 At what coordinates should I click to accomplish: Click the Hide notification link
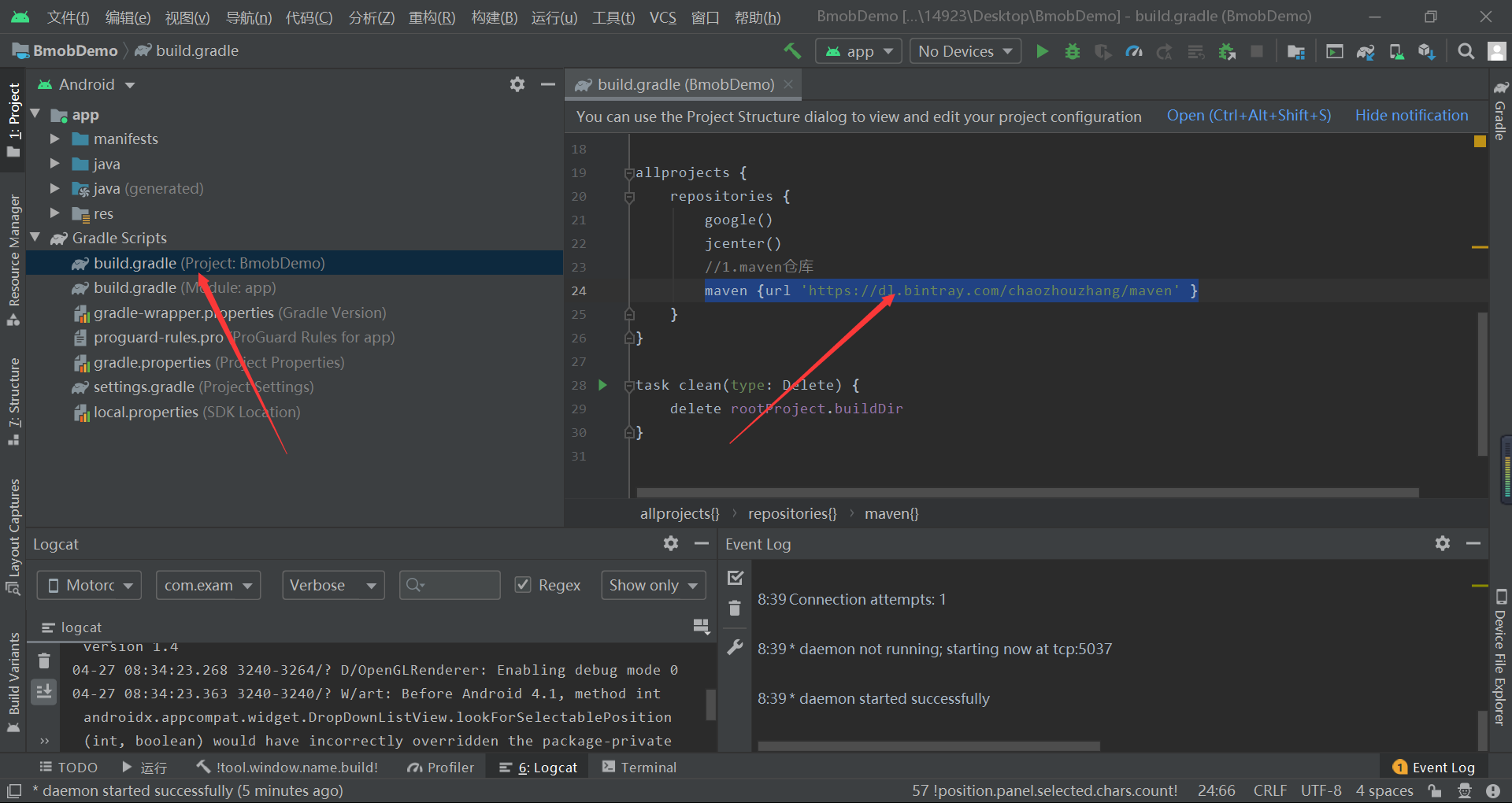click(x=1410, y=115)
